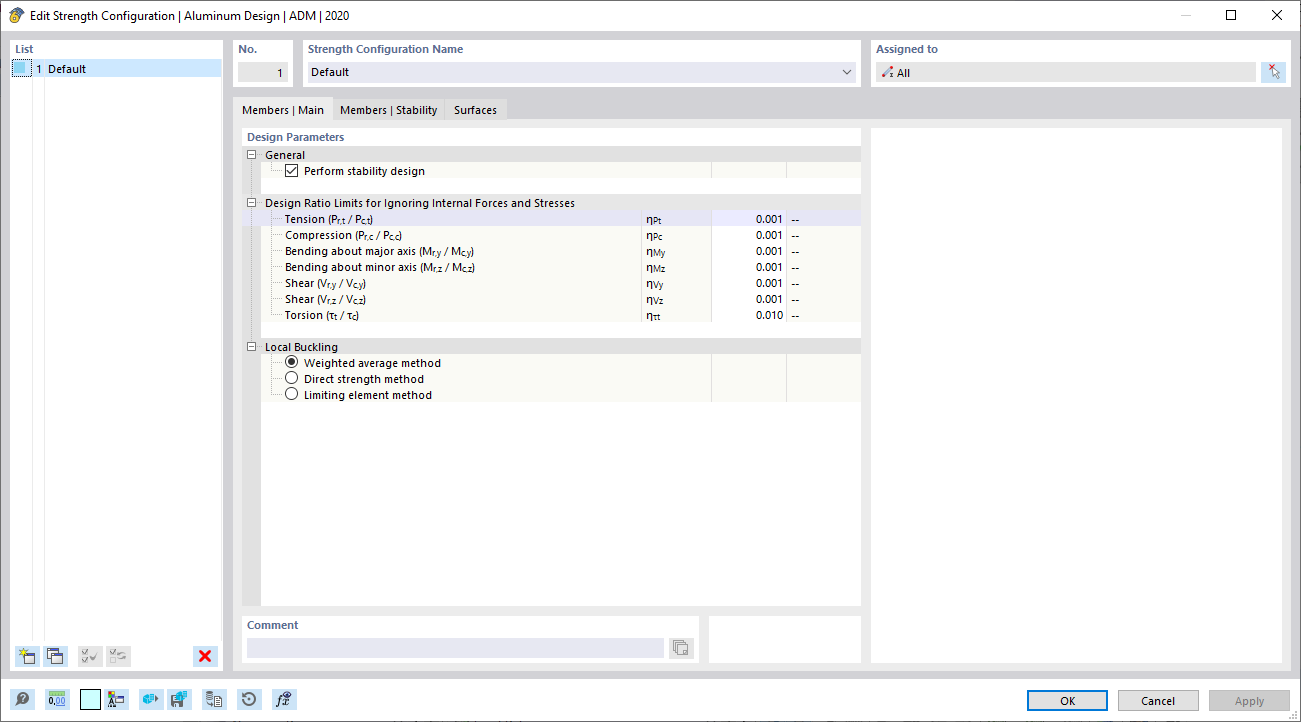Image resolution: width=1301 pixels, height=722 pixels.
Task: Switch to the Members | Stability tab
Action: [389, 110]
